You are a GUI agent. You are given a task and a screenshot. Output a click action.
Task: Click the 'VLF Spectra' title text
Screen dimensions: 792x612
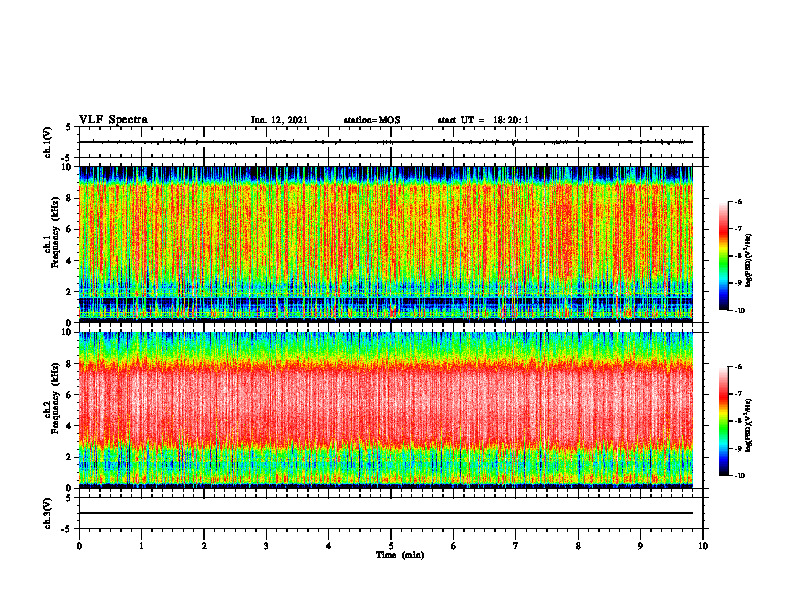113,120
